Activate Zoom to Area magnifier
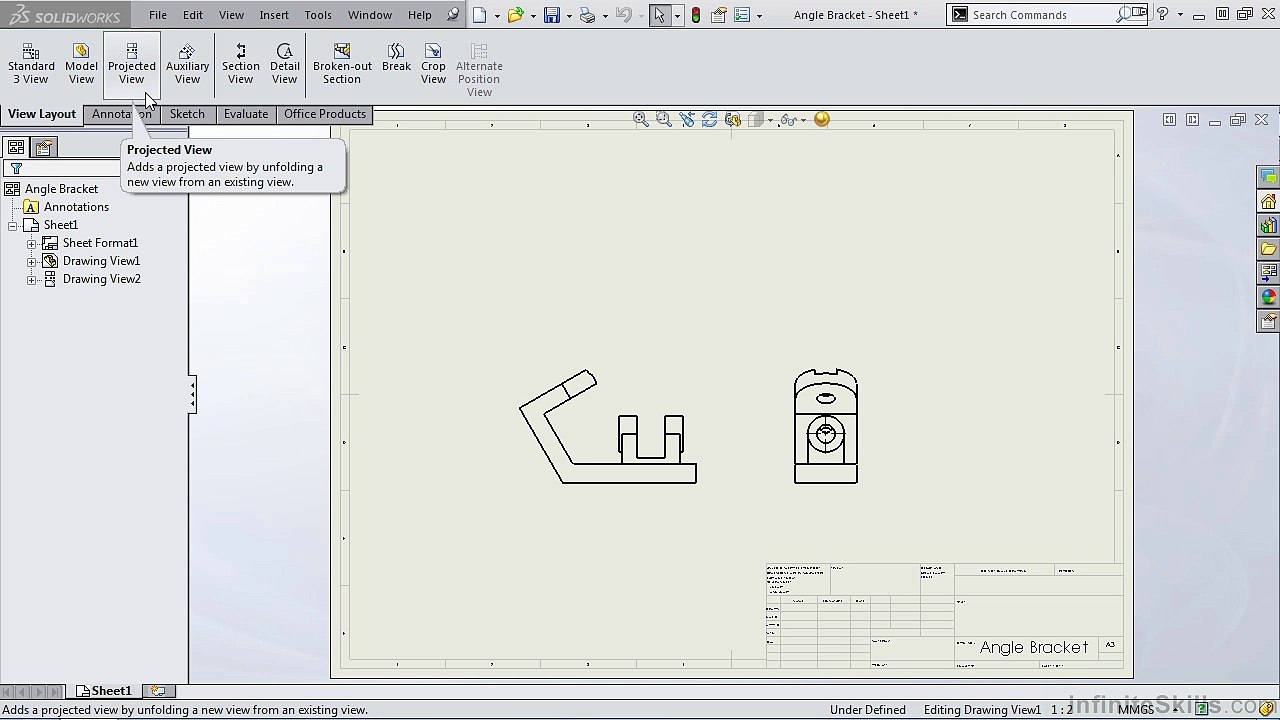Image resolution: width=1280 pixels, height=720 pixels. pos(663,119)
